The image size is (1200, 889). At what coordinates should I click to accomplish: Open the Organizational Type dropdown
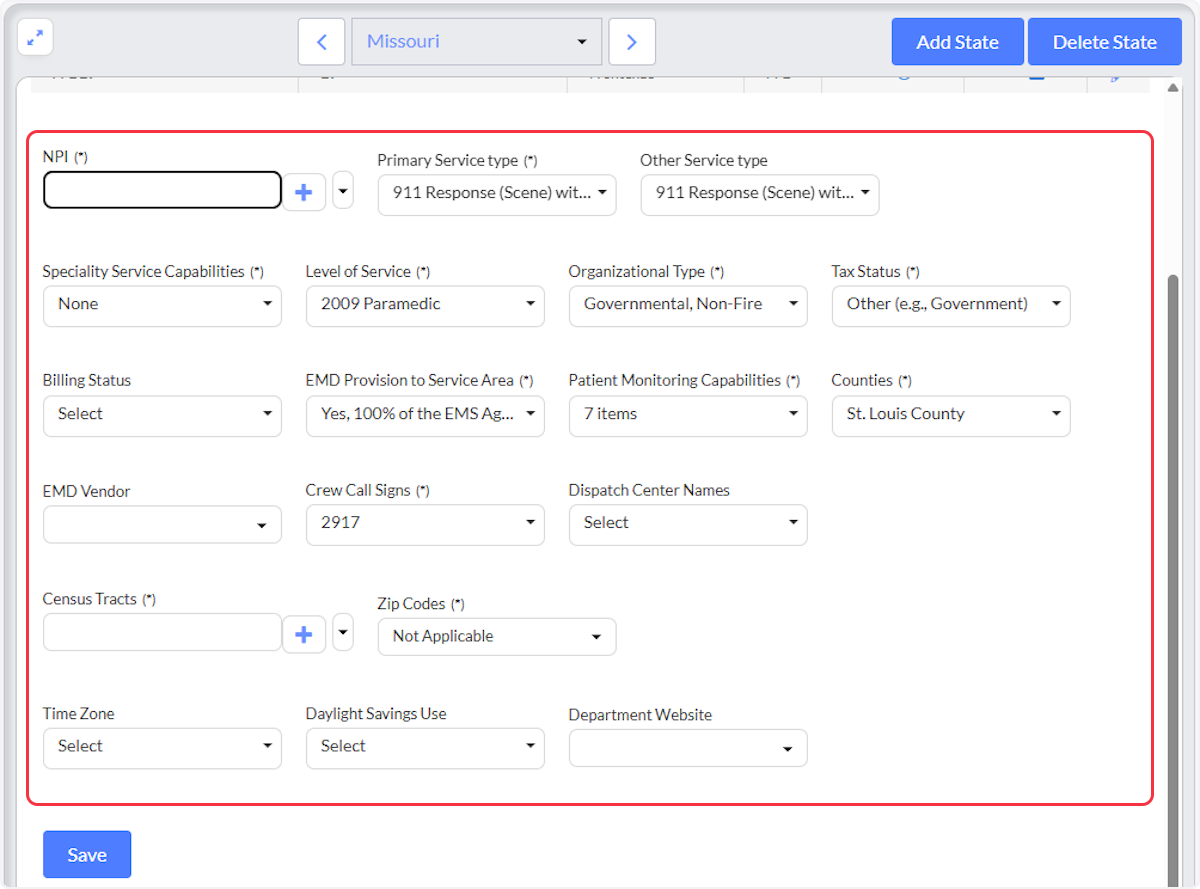click(688, 305)
